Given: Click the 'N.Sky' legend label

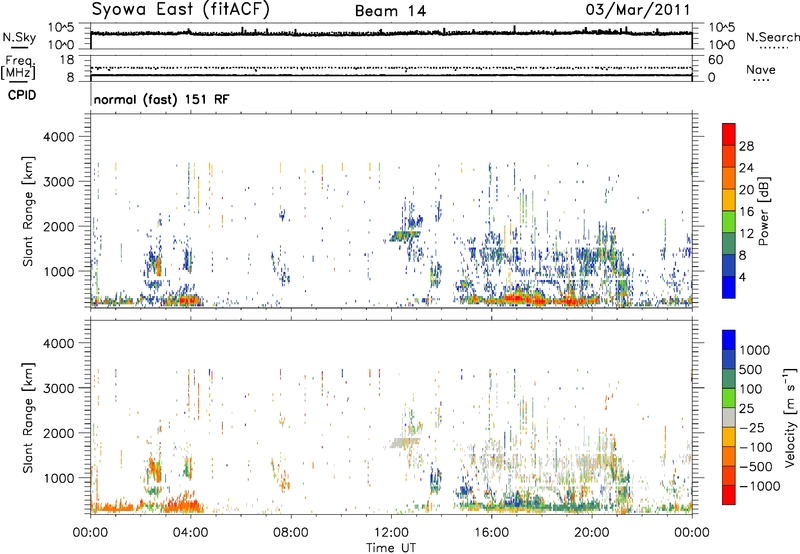Looking at the screenshot, I should 19,38.
